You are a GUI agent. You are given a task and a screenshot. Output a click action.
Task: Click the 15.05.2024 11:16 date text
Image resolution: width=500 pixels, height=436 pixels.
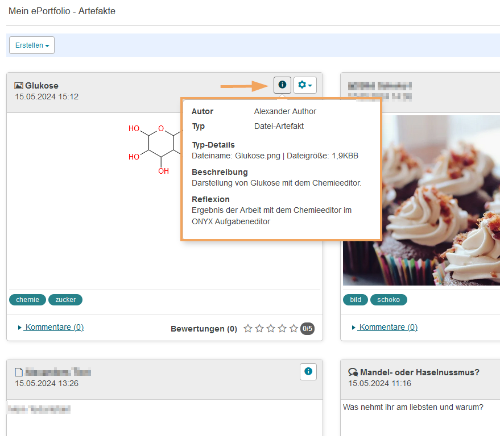pos(380,383)
